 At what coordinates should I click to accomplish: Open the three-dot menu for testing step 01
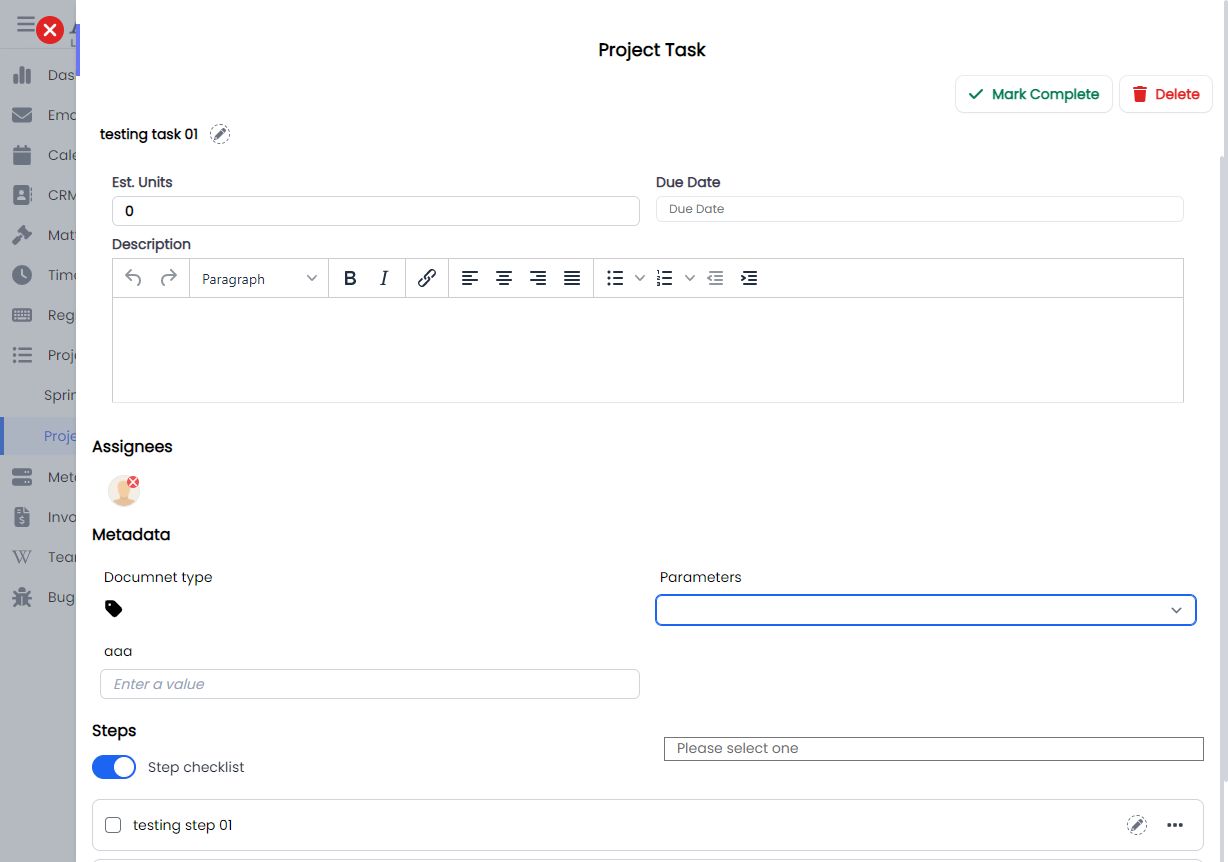[1175, 825]
